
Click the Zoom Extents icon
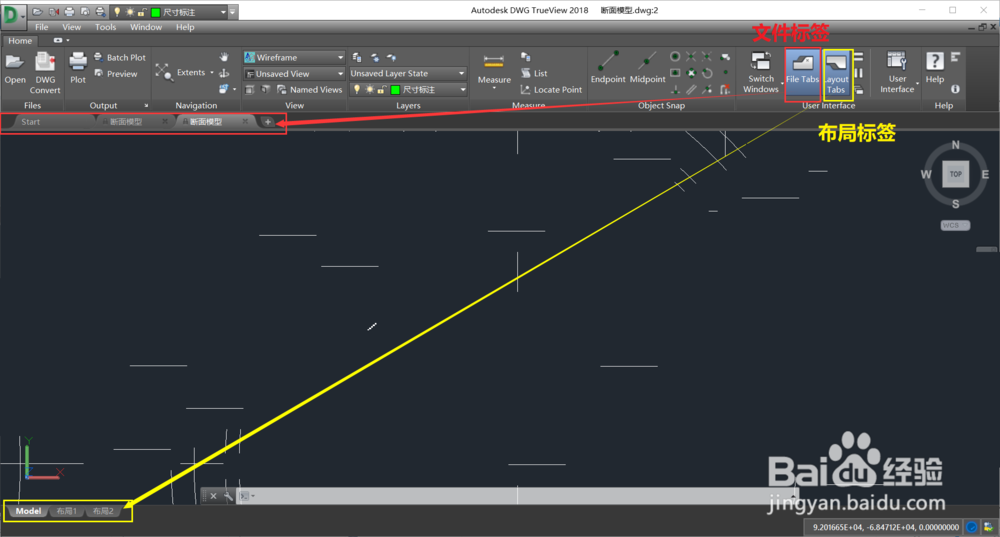coord(164,72)
